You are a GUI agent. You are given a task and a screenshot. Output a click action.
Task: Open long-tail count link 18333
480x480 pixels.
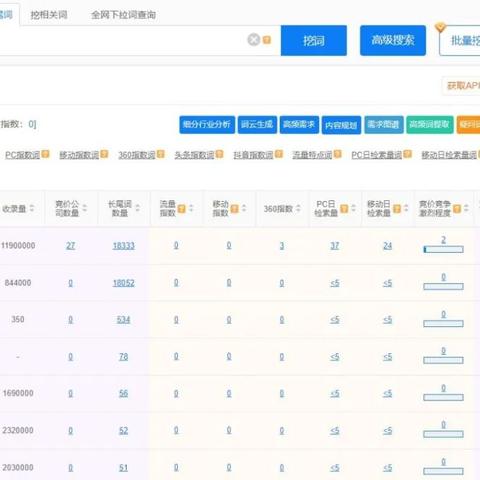[x=123, y=246]
